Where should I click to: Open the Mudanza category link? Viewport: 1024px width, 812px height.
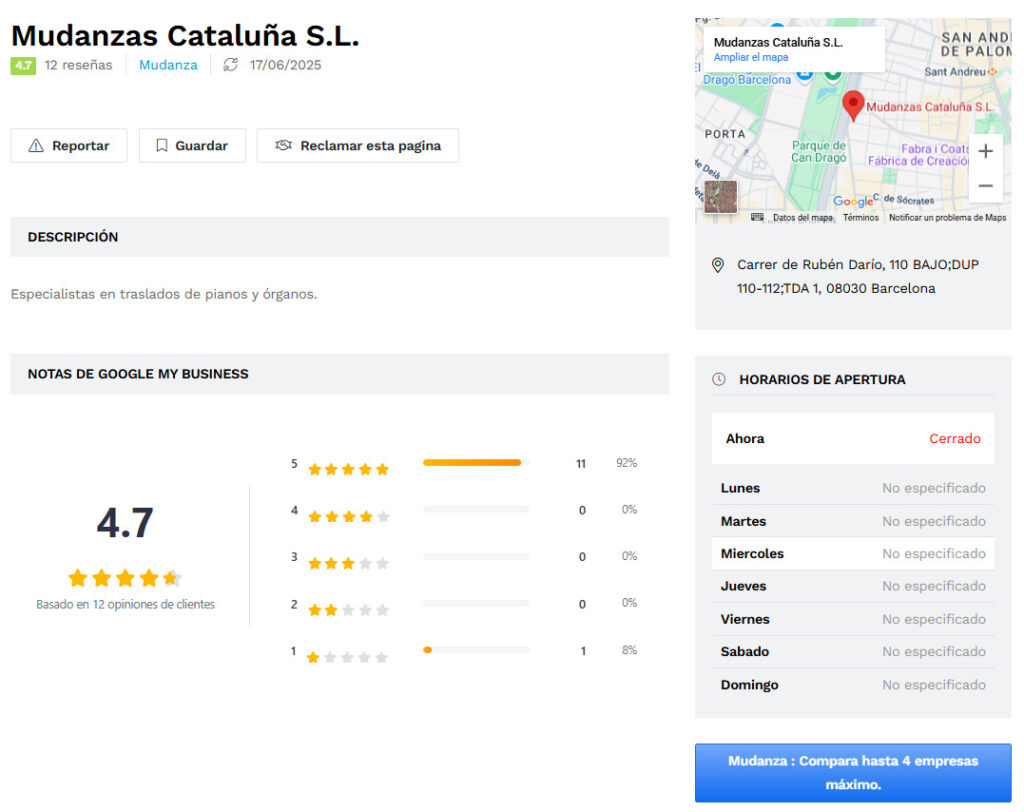pyautogui.click(x=168, y=65)
